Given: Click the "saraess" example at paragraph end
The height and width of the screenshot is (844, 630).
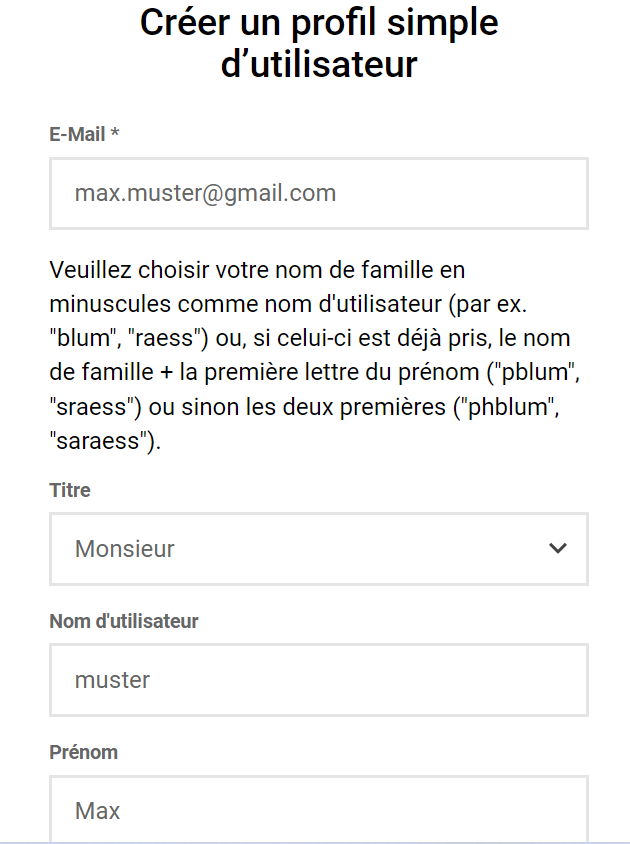Looking at the screenshot, I should coord(102,441).
